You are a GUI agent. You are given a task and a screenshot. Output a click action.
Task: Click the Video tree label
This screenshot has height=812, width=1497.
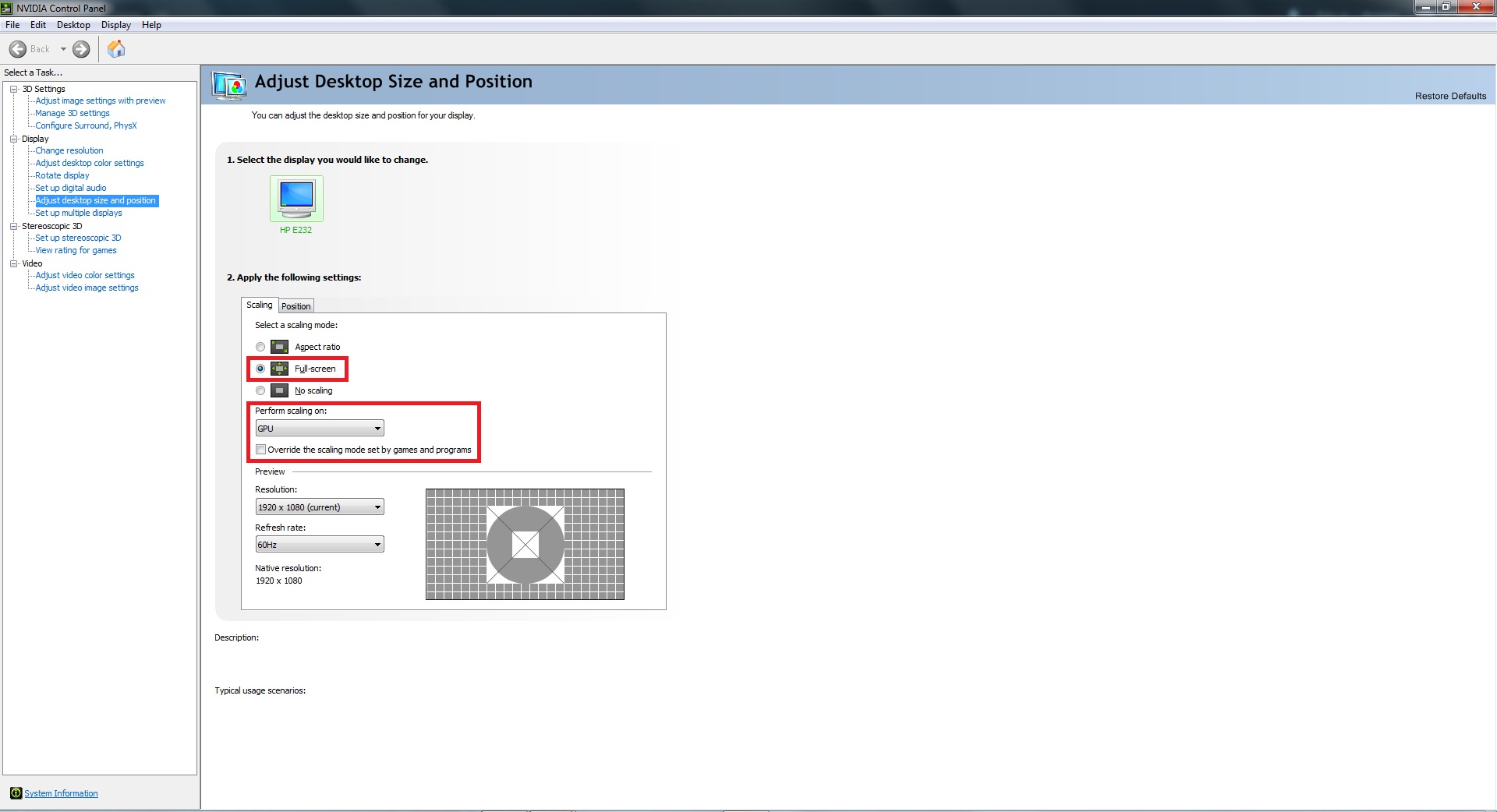point(32,263)
